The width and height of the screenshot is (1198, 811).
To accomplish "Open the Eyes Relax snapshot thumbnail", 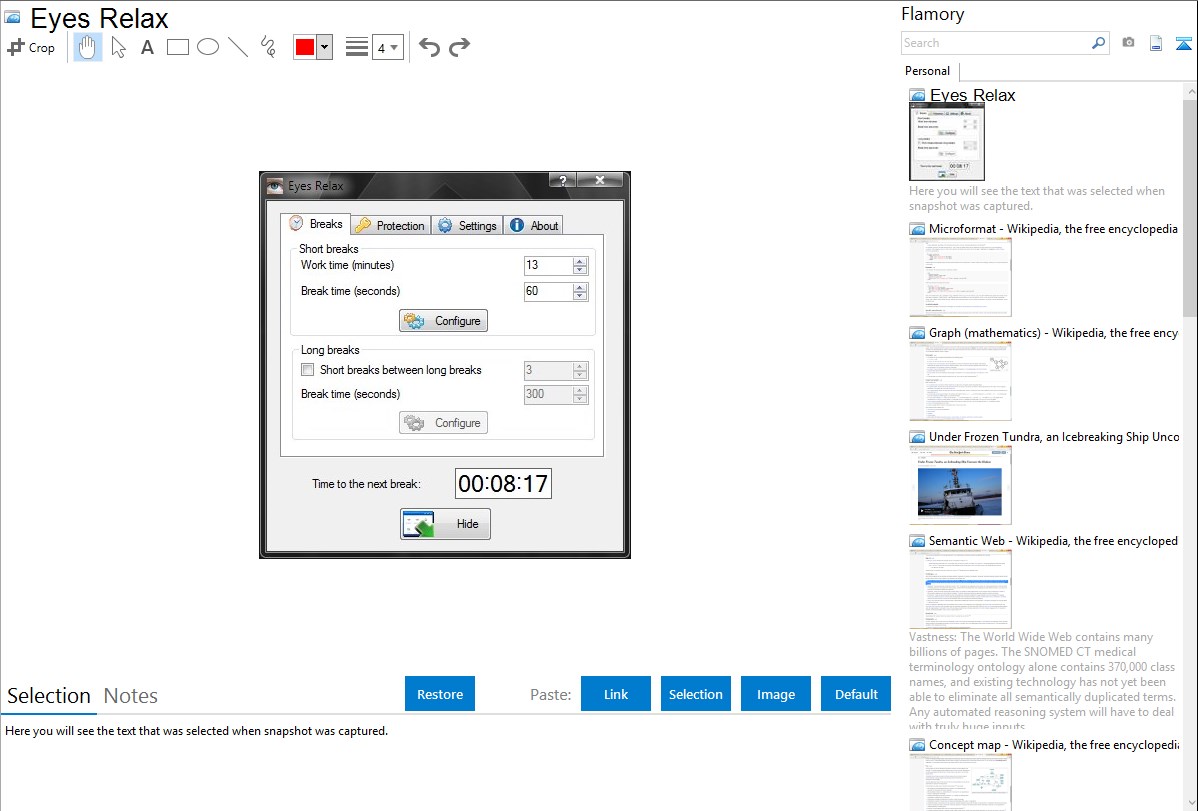I will (x=947, y=142).
